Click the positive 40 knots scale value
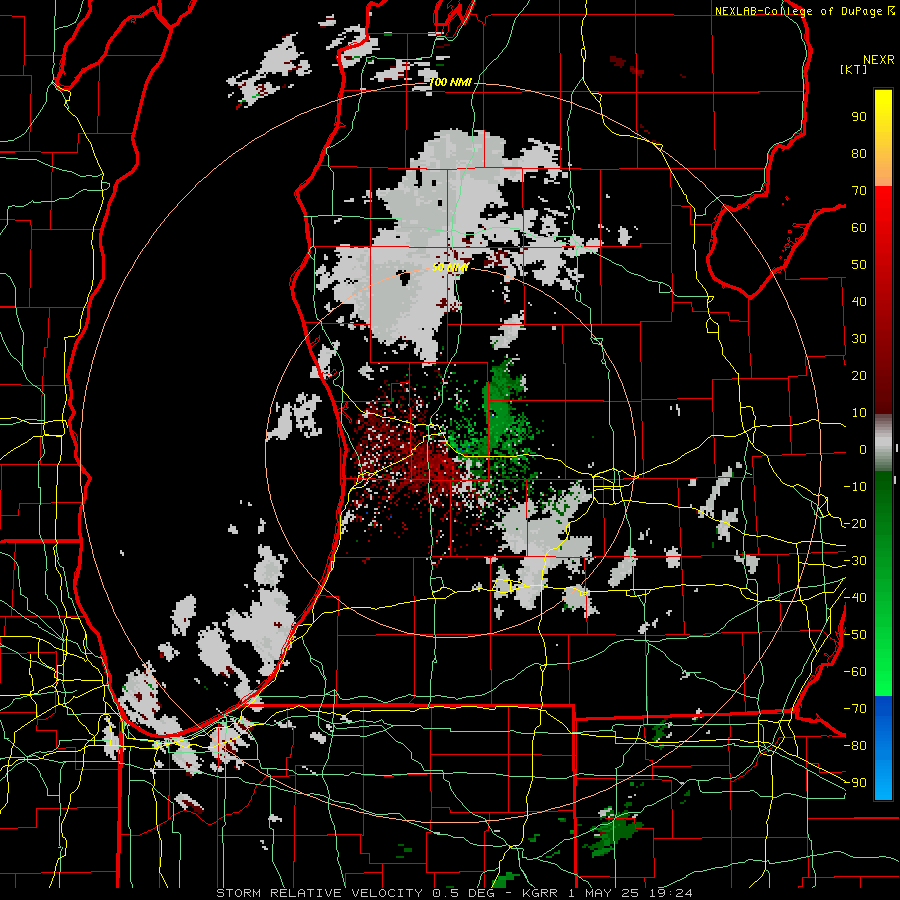This screenshot has width=900, height=900. 859,301
